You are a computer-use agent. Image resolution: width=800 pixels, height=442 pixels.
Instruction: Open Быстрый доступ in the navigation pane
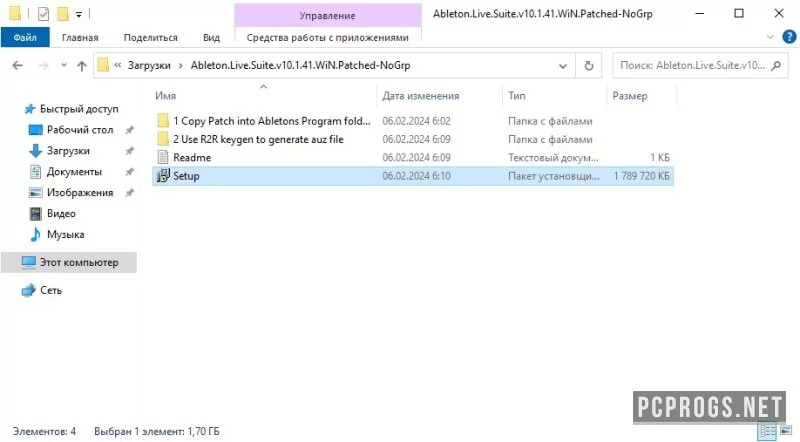coord(79,109)
